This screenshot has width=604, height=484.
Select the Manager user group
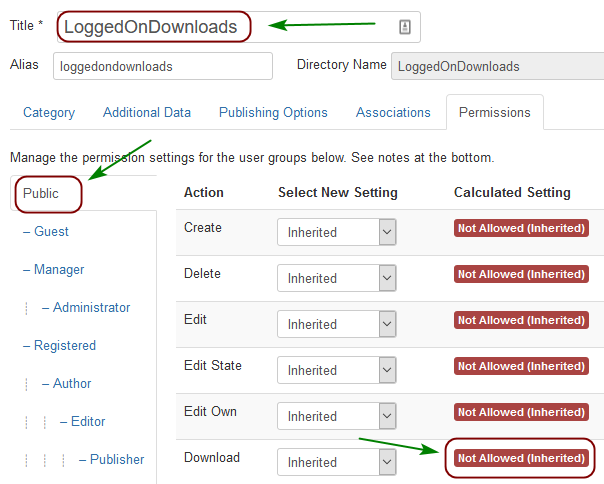[x=59, y=269]
